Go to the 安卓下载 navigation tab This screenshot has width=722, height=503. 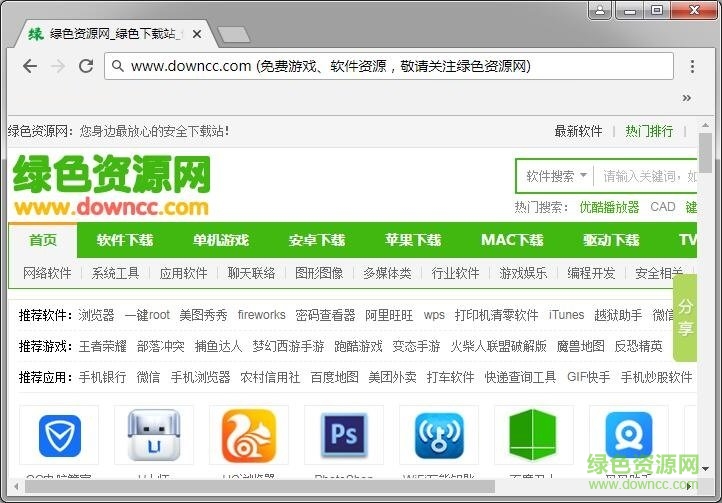click(x=317, y=240)
